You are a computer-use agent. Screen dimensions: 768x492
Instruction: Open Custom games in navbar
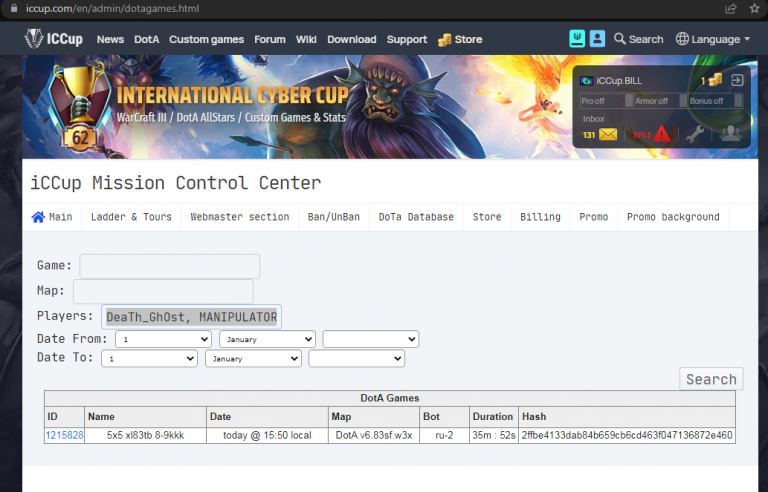pyautogui.click(x=206, y=39)
